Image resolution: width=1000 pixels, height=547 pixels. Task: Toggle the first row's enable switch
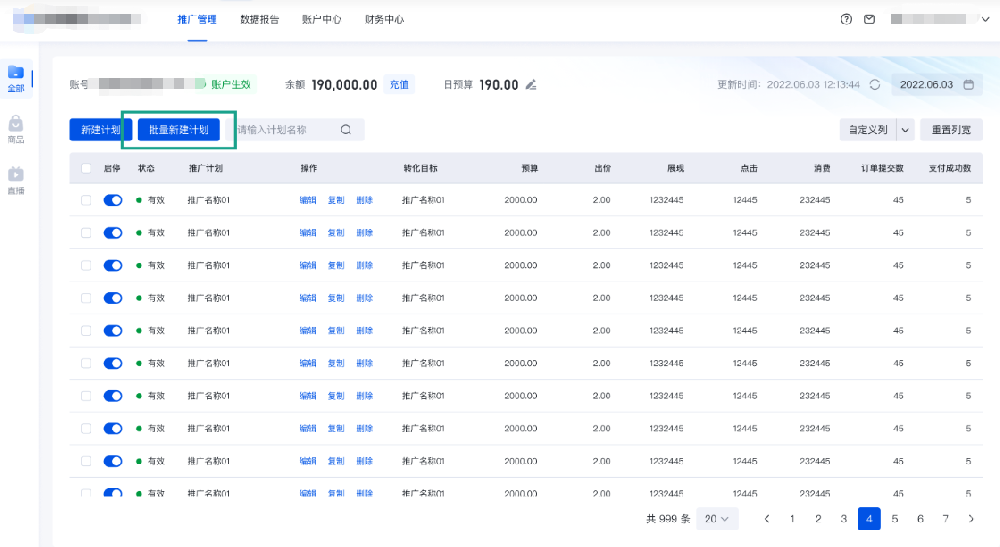click(x=113, y=200)
